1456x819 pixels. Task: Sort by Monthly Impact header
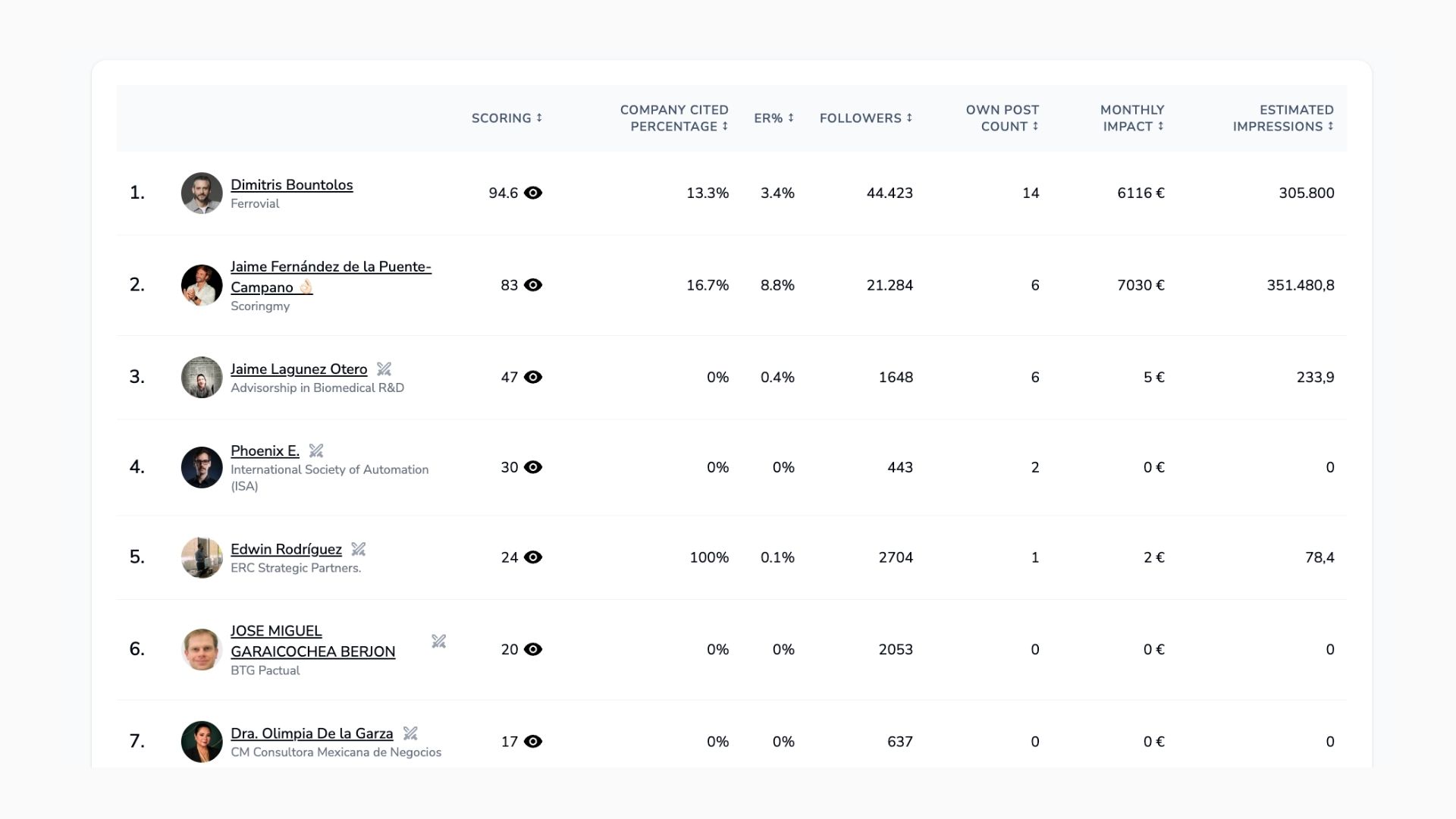pyautogui.click(x=1132, y=118)
